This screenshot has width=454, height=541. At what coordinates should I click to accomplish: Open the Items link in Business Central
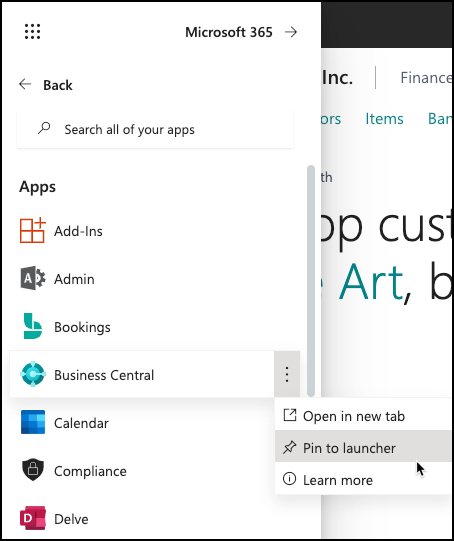pyautogui.click(x=384, y=119)
